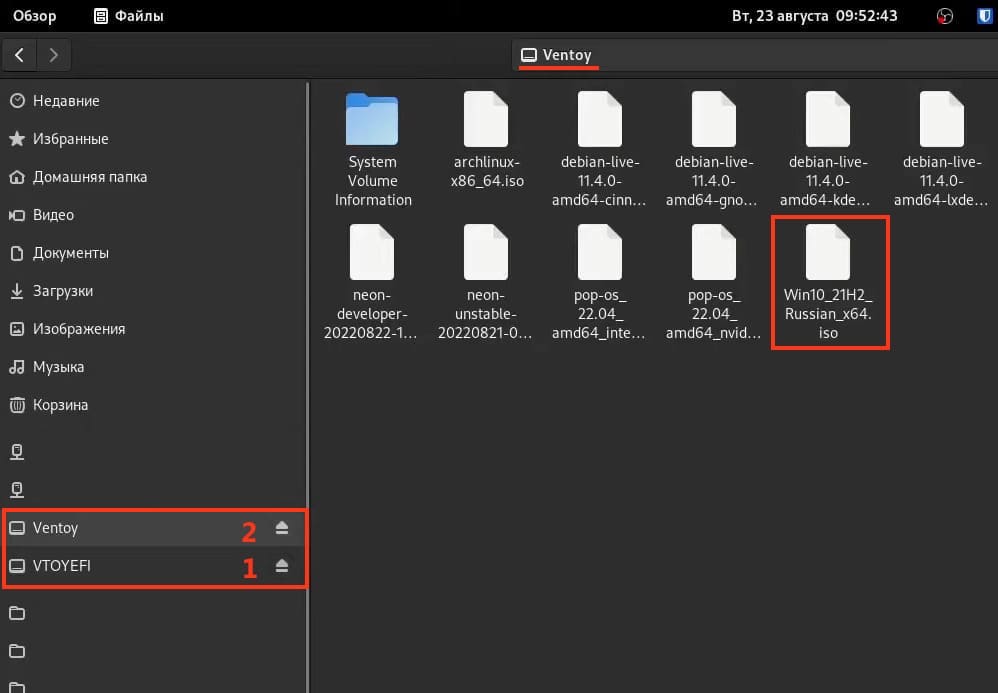This screenshot has height=693, width=998.
Task: Eject the Ventoy drive
Action: pyautogui.click(x=282, y=528)
